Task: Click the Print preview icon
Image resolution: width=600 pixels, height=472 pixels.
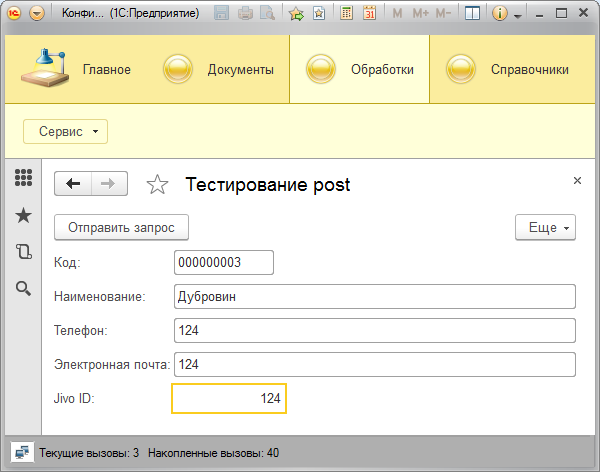Action: 267,14
